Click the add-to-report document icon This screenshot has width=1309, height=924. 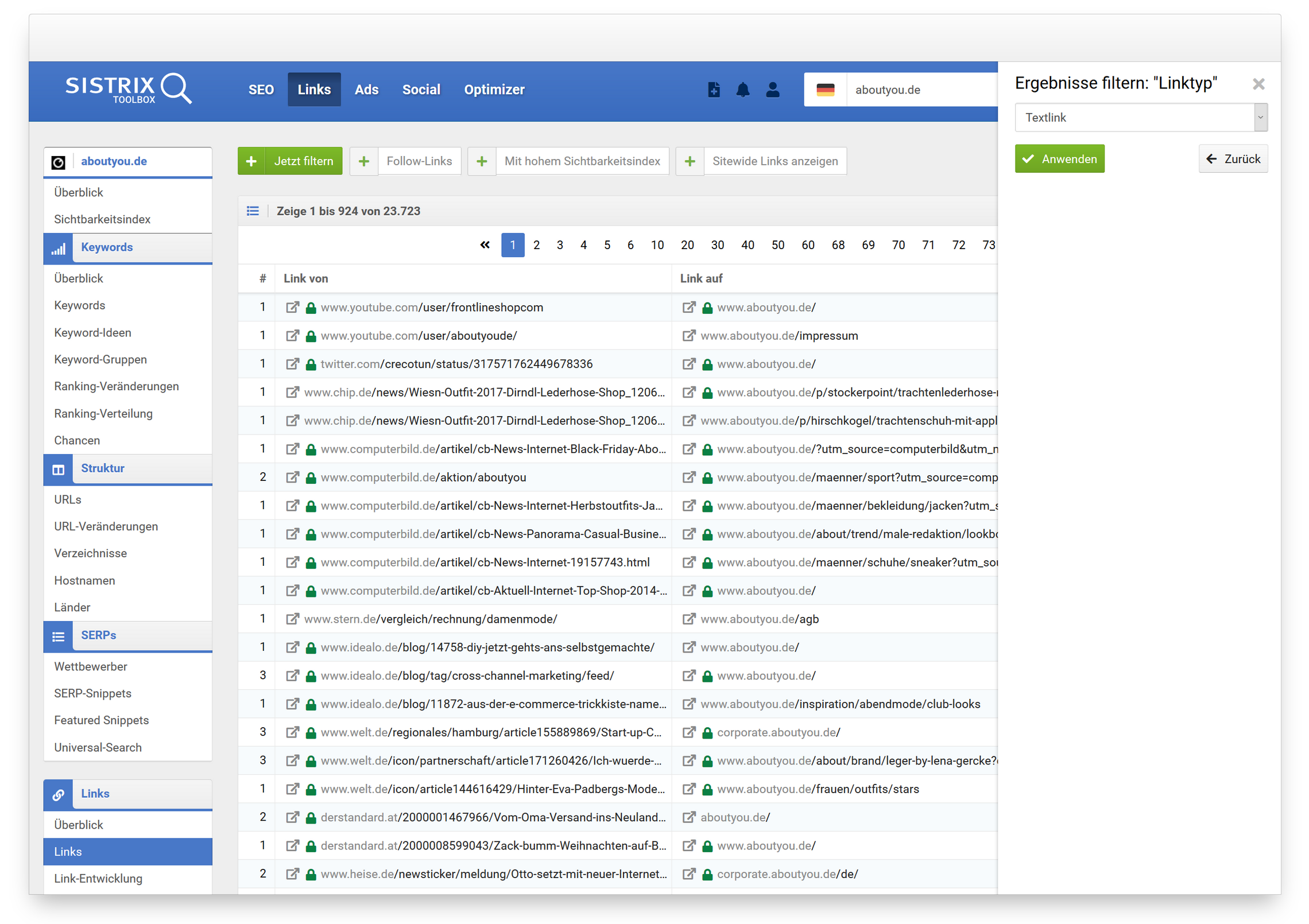(713, 90)
